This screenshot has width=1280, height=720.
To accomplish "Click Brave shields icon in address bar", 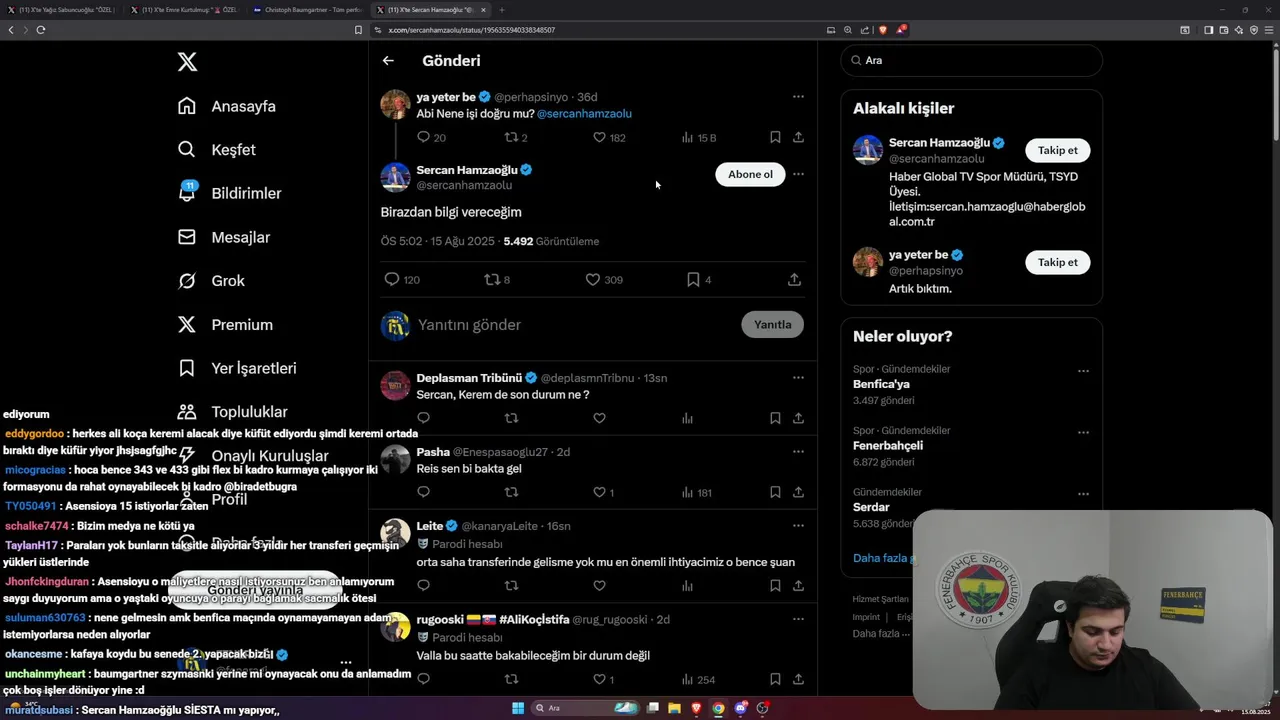I will pyautogui.click(x=883, y=30).
